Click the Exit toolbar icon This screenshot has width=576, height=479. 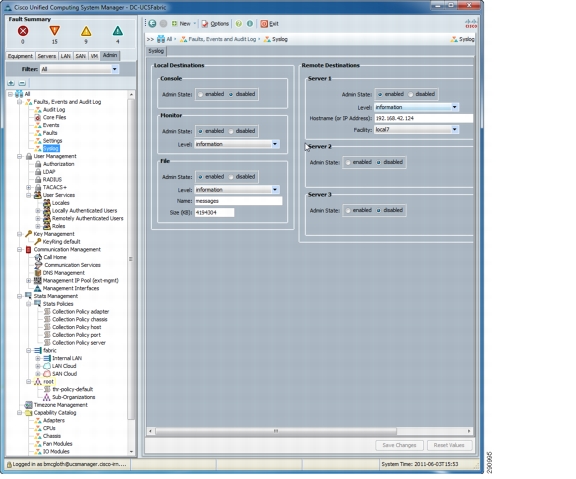click(x=264, y=24)
